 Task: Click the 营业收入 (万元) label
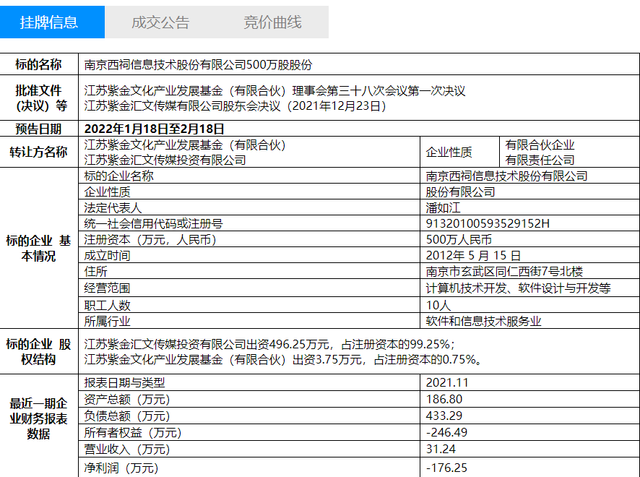click(x=127, y=449)
